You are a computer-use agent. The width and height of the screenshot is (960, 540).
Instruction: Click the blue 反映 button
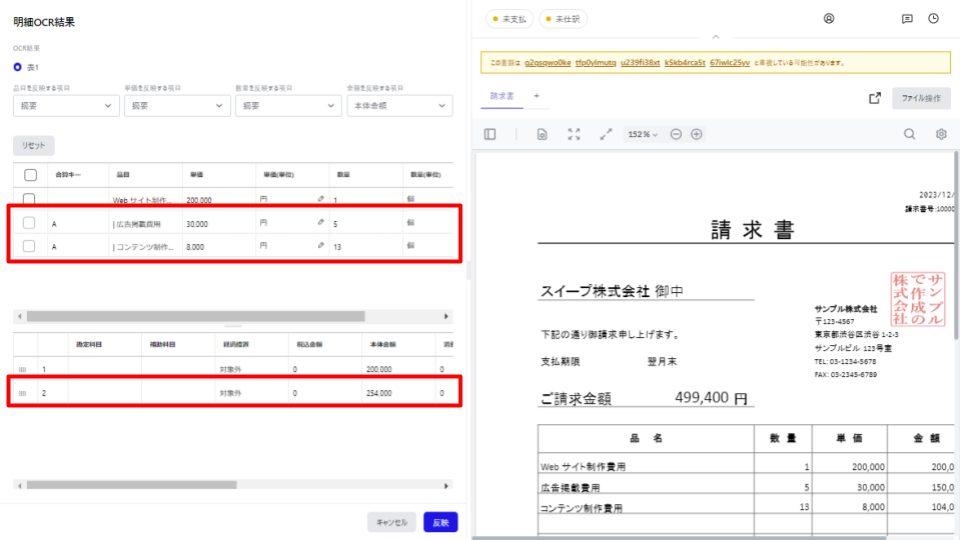coord(440,522)
